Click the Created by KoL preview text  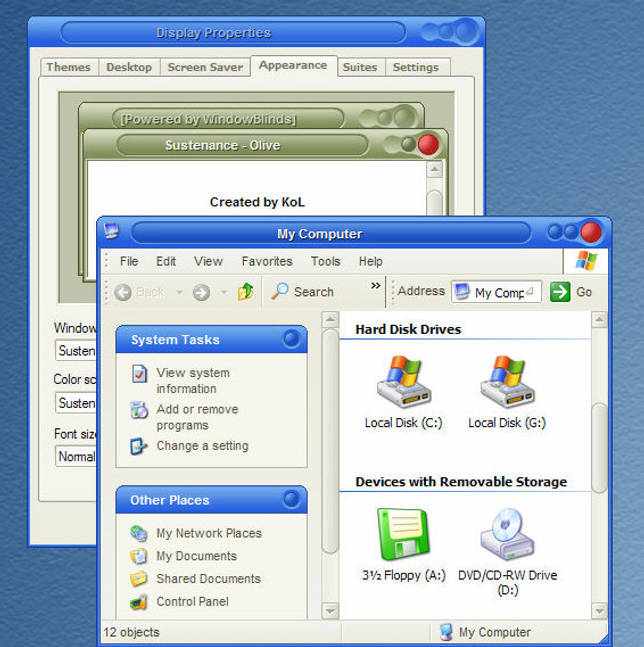(257, 202)
